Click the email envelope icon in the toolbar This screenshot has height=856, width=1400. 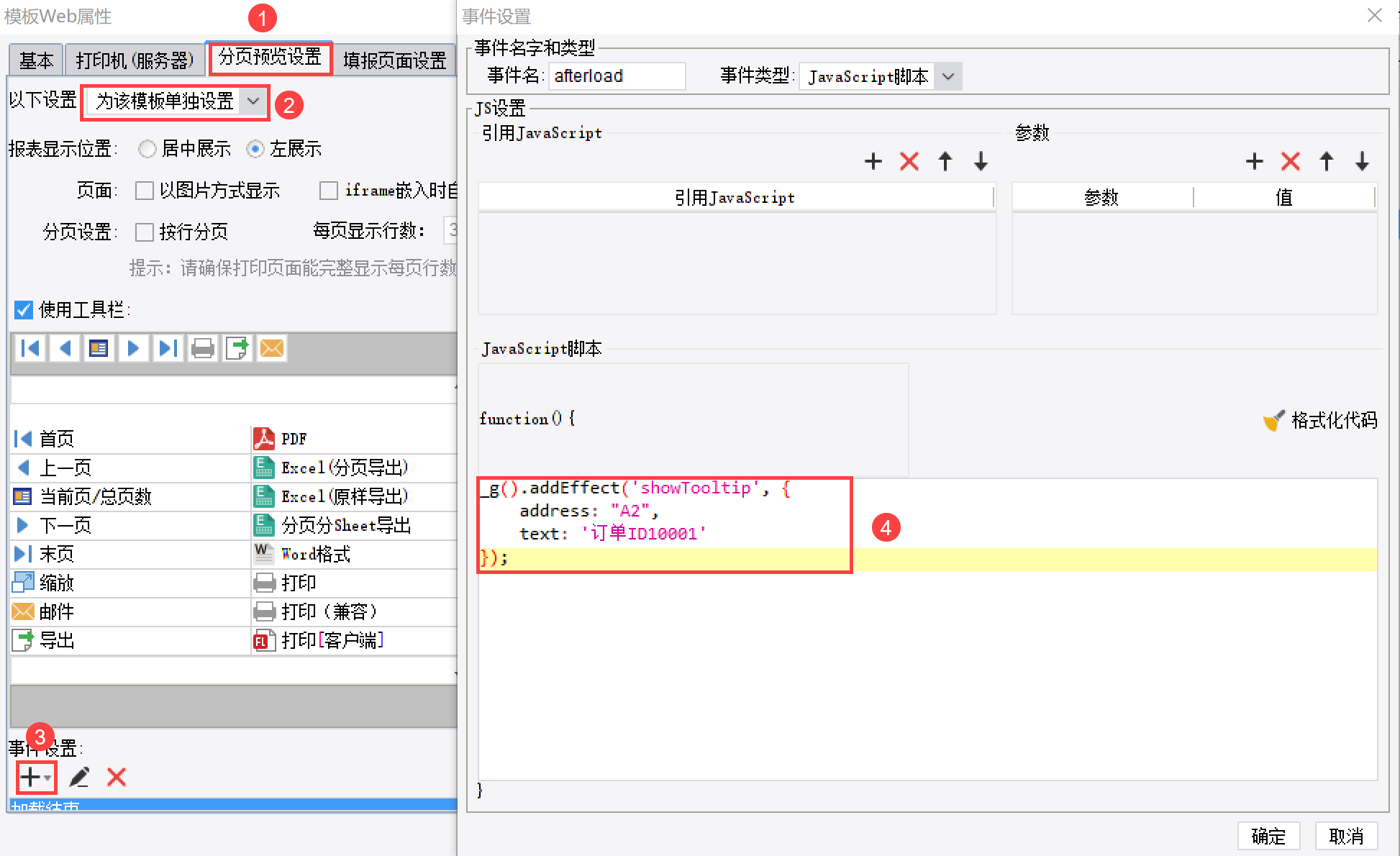pos(272,349)
